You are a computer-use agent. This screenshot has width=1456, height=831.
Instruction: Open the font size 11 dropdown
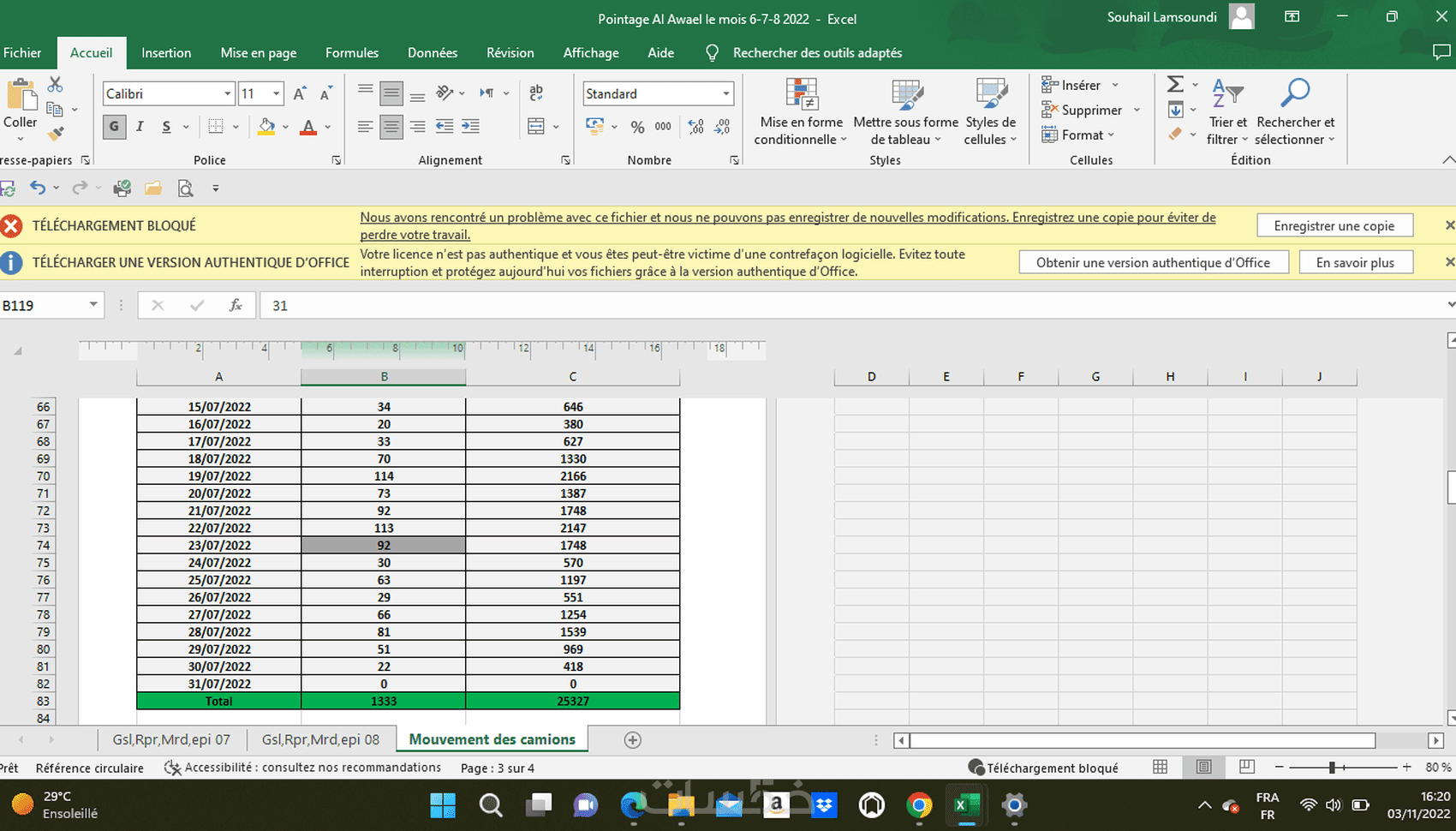(277, 93)
